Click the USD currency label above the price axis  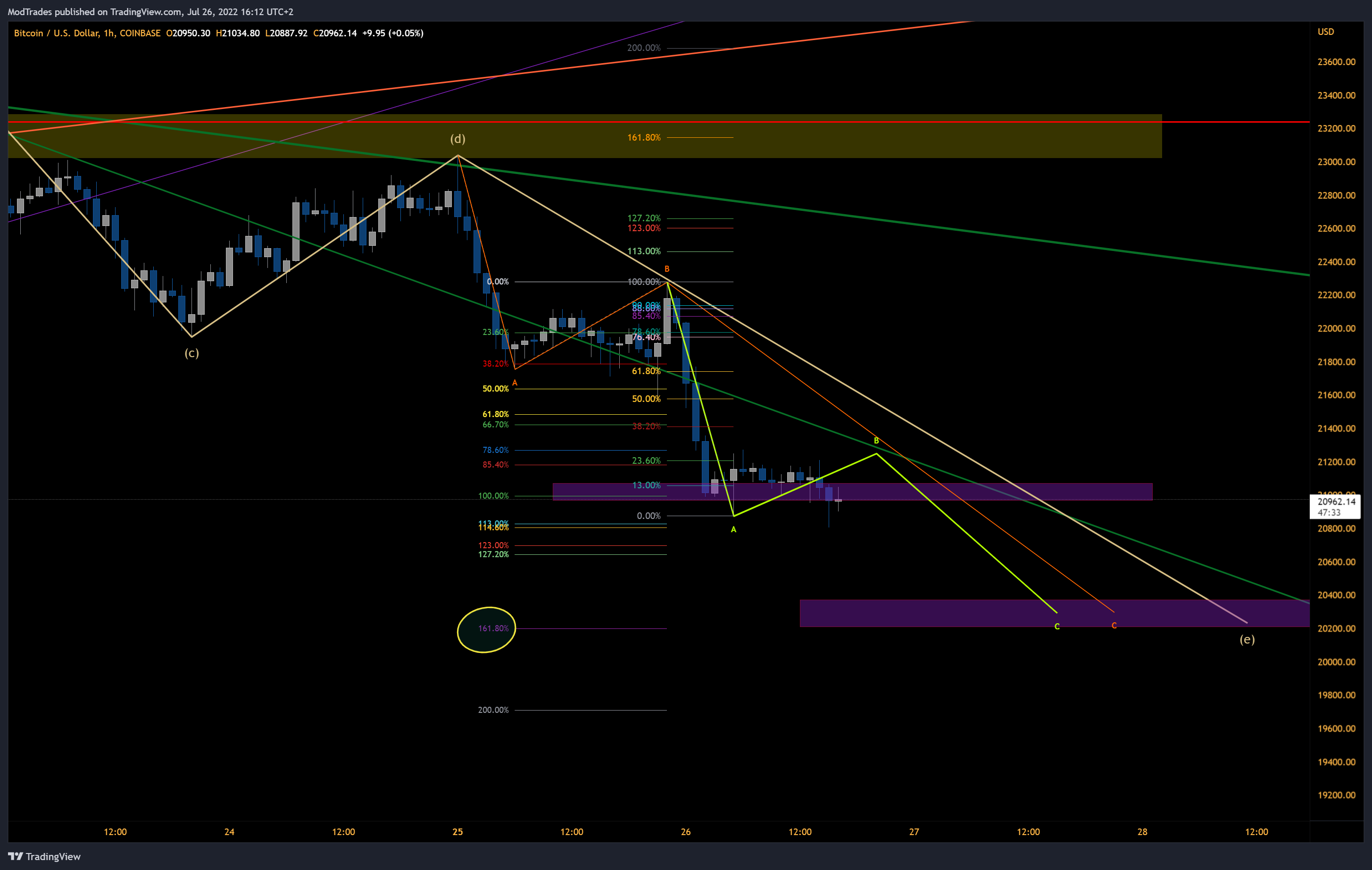point(1325,32)
